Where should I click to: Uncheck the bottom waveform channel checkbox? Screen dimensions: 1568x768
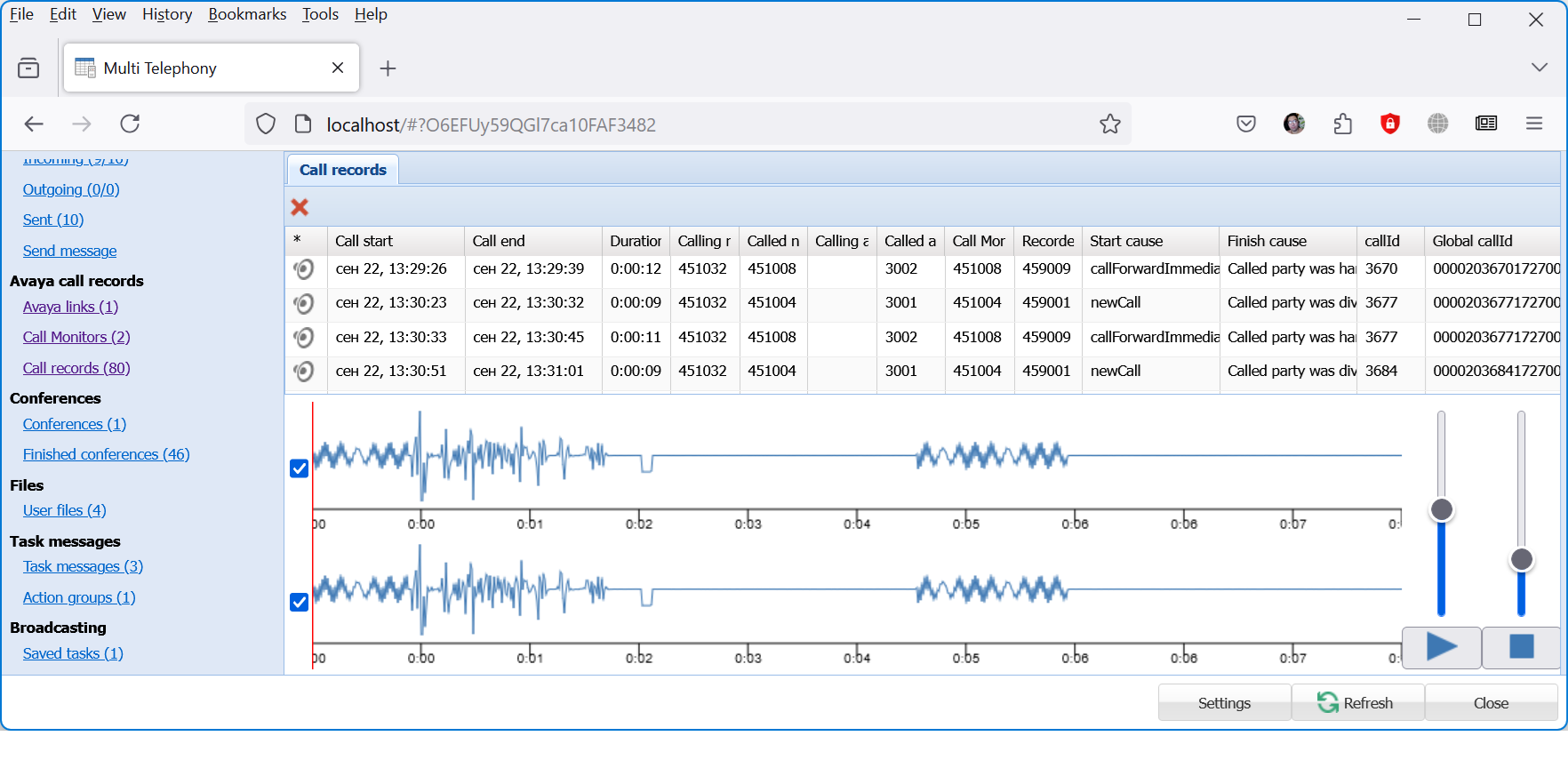pyautogui.click(x=300, y=603)
